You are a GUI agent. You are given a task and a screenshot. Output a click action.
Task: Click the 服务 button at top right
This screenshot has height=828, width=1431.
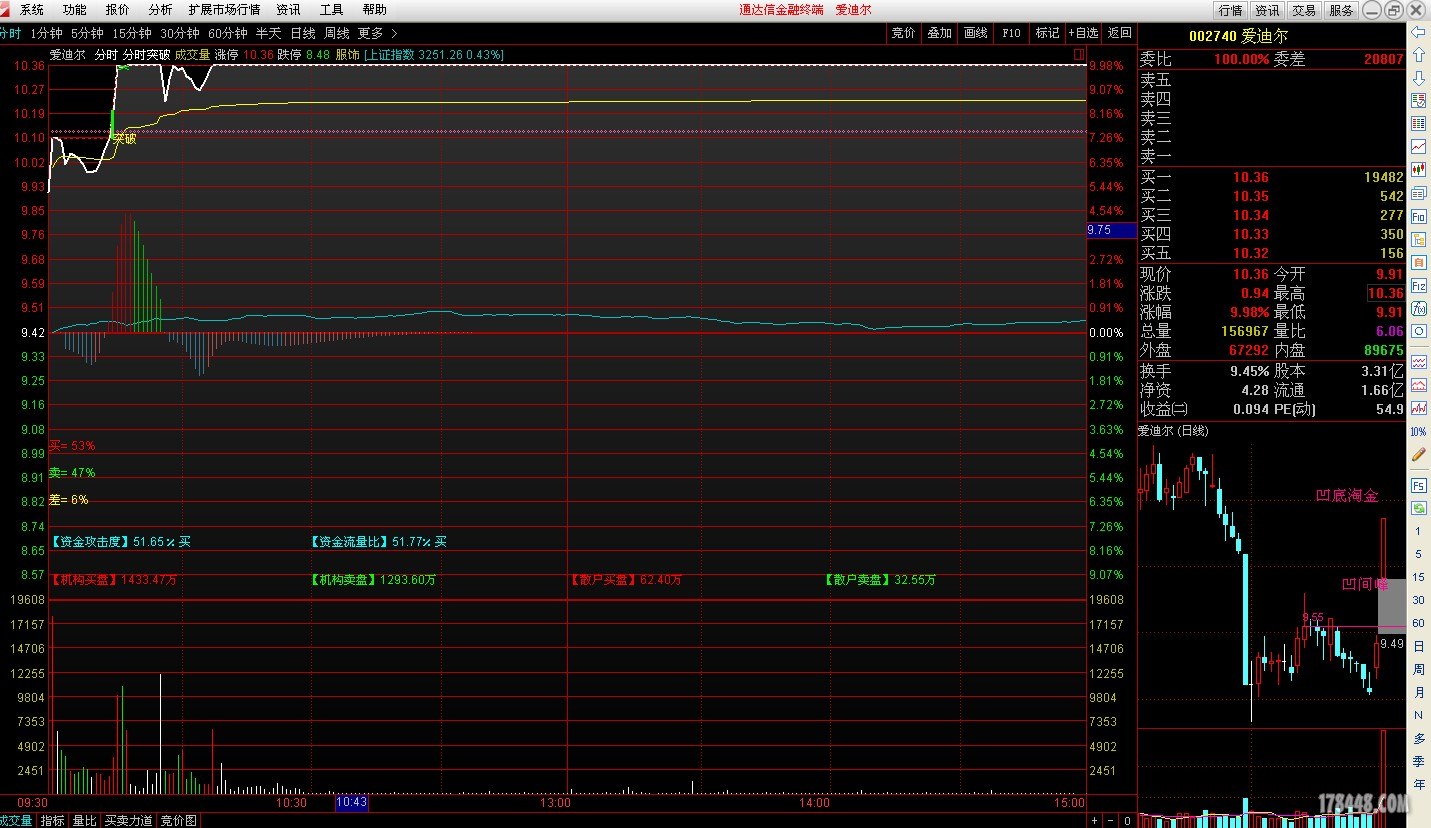(x=1341, y=10)
